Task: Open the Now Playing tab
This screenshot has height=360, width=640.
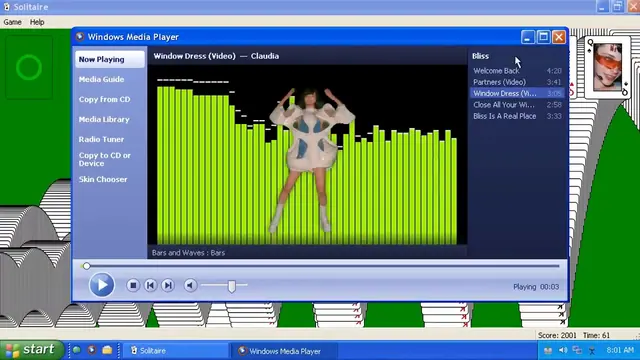Action: click(110, 59)
